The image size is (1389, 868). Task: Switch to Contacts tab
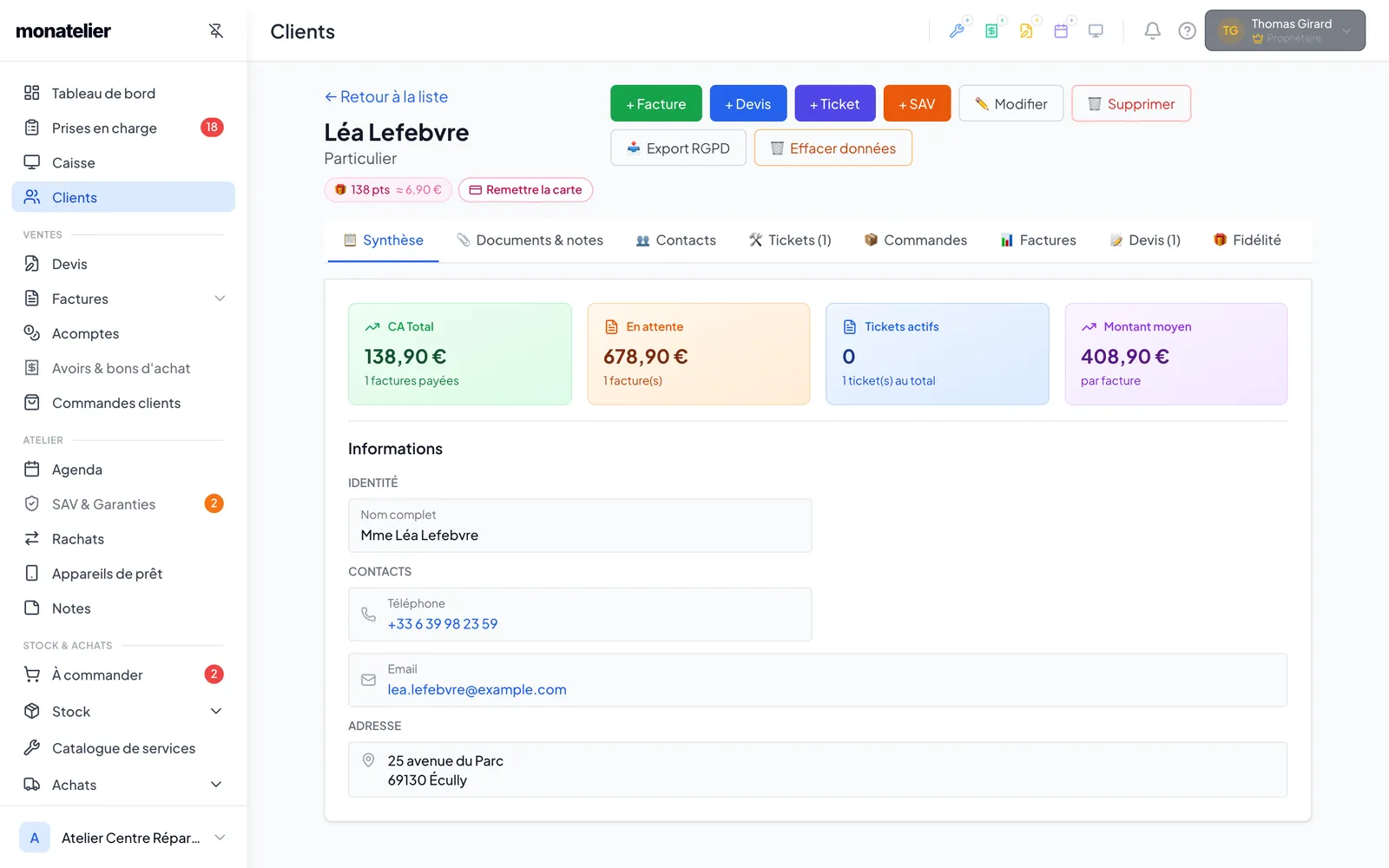pyautogui.click(x=676, y=240)
